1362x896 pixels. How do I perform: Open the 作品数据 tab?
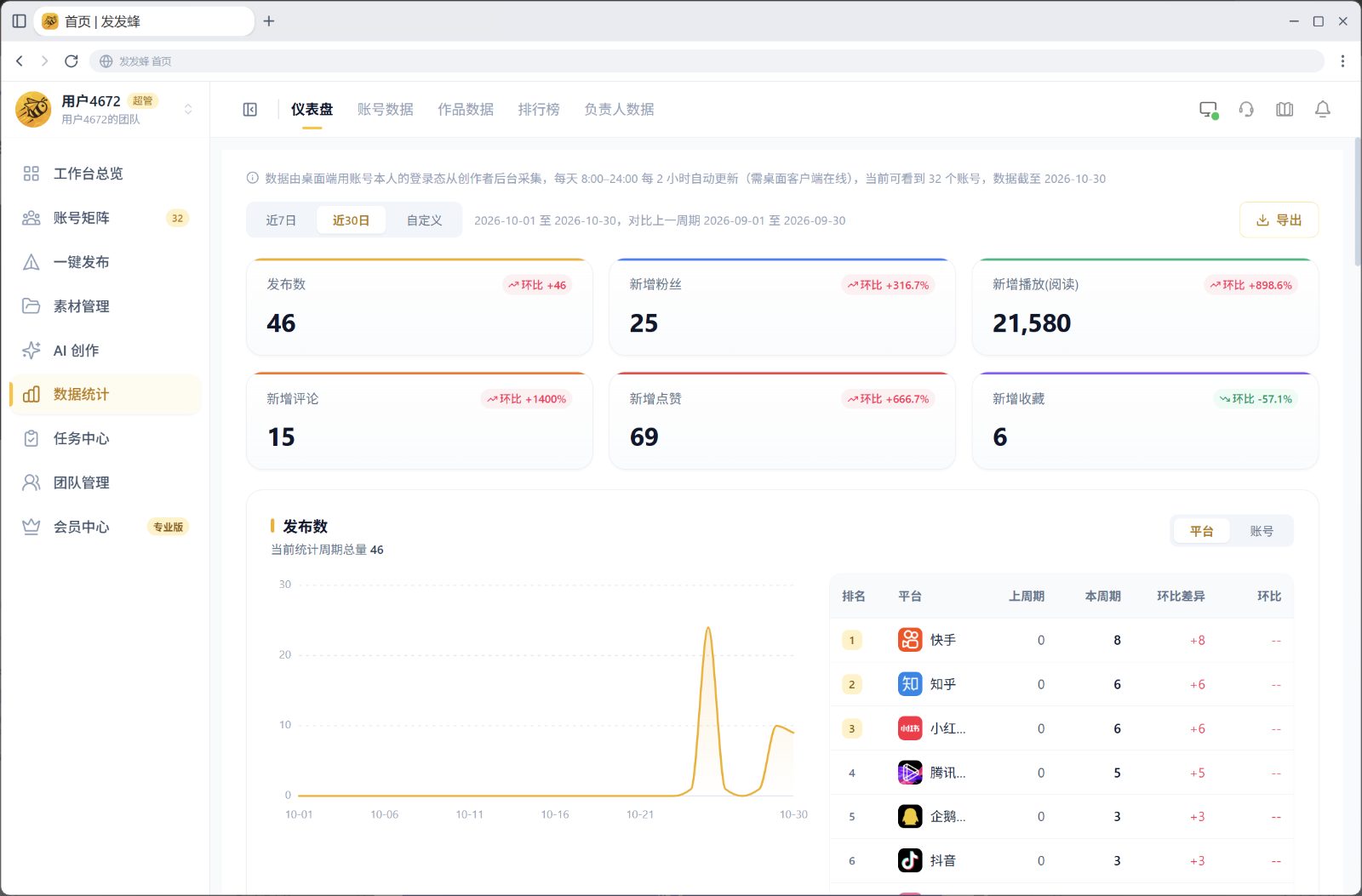(x=466, y=110)
